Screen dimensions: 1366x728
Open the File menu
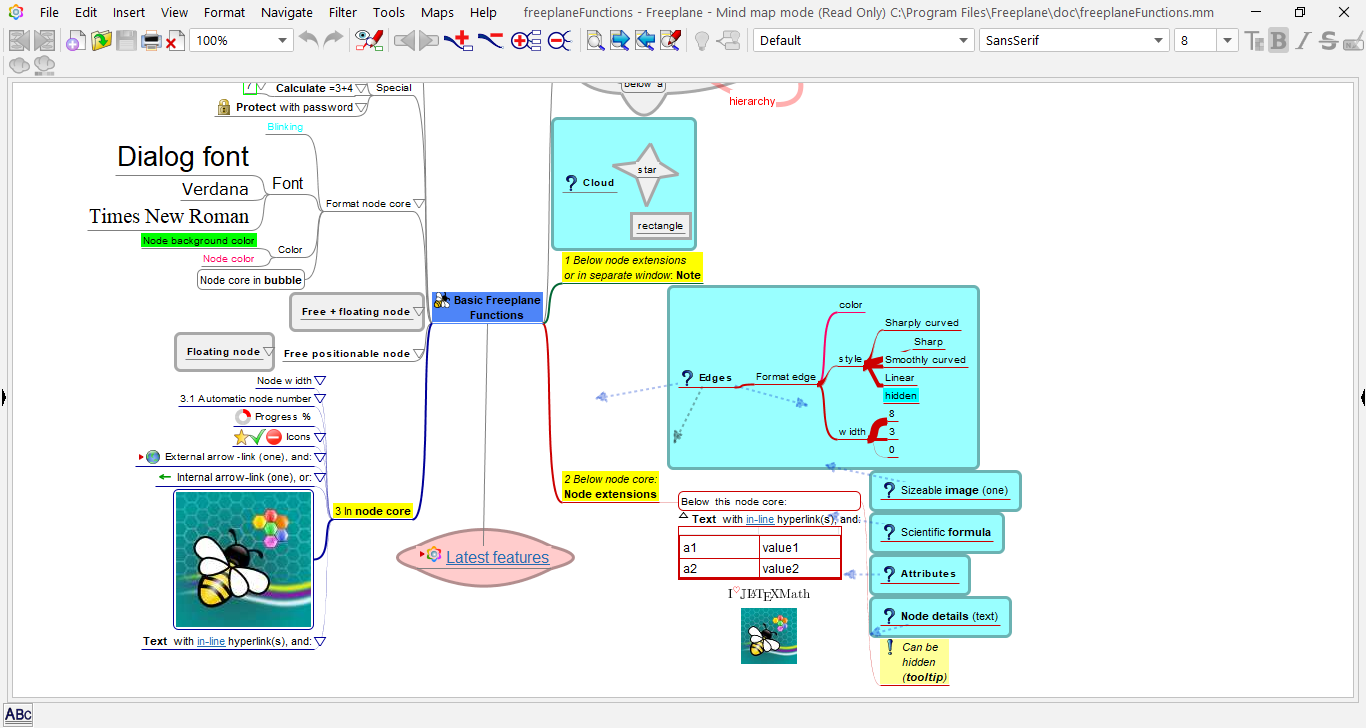(50, 13)
